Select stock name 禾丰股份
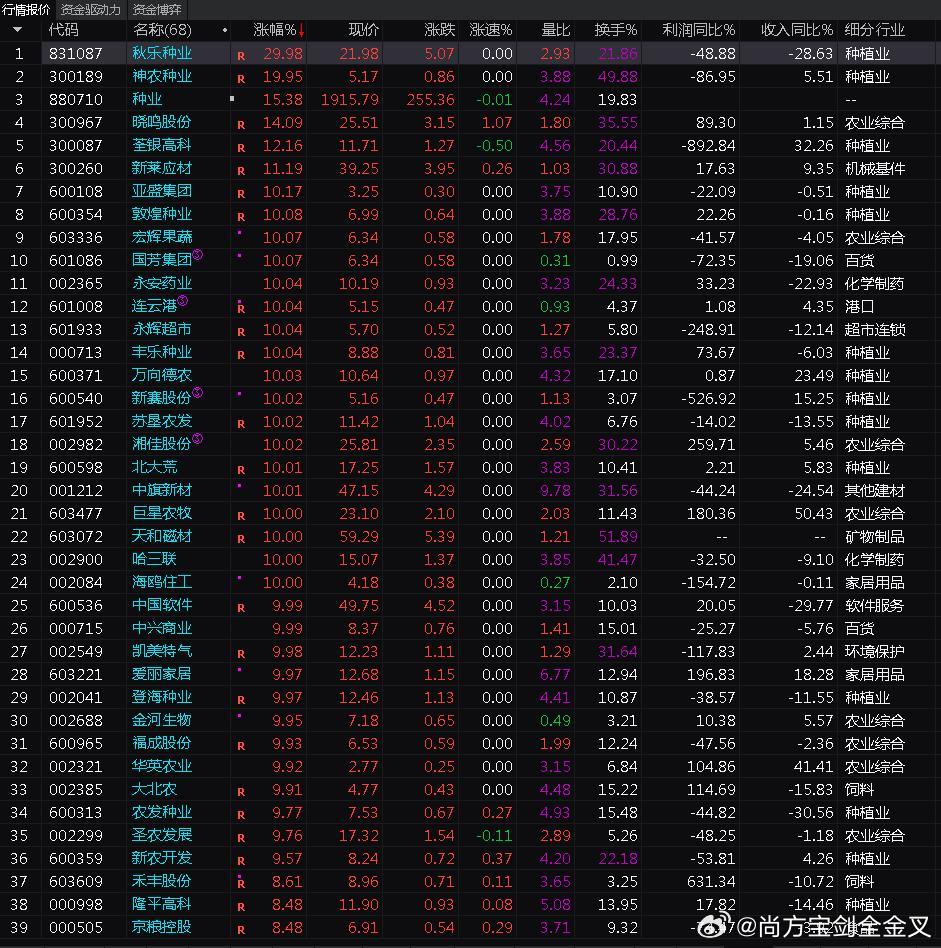This screenshot has width=941, height=948. (162, 881)
